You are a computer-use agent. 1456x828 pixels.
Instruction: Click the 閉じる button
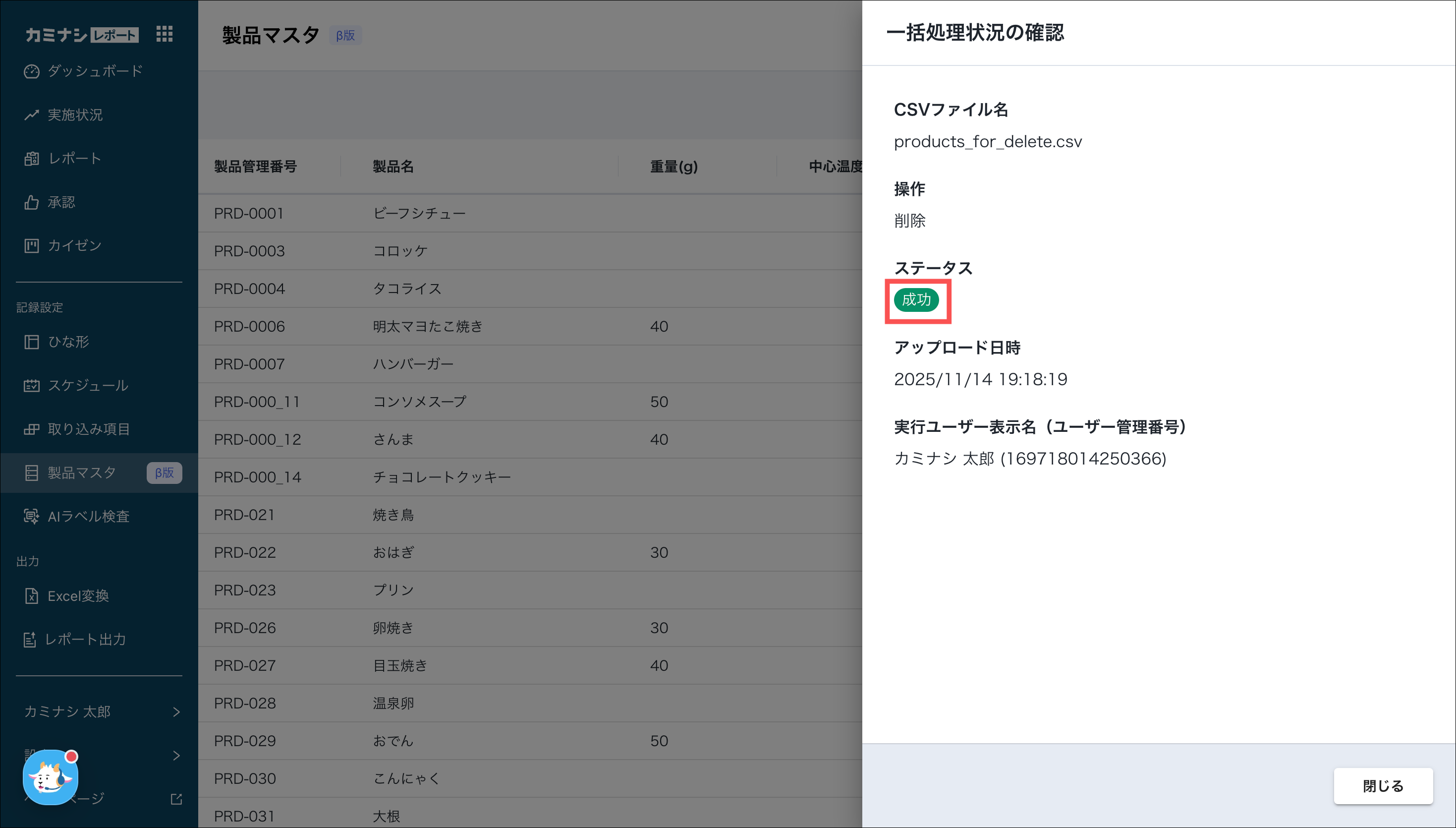(x=1383, y=786)
